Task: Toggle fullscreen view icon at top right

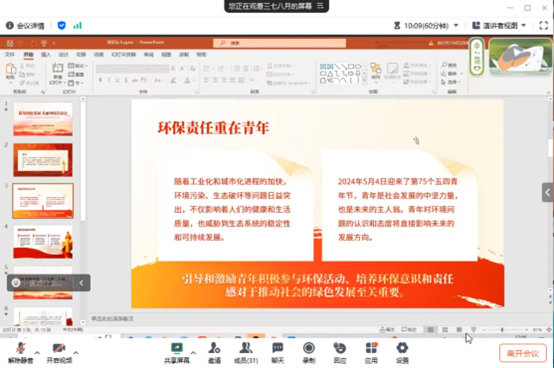Action: click(x=543, y=25)
